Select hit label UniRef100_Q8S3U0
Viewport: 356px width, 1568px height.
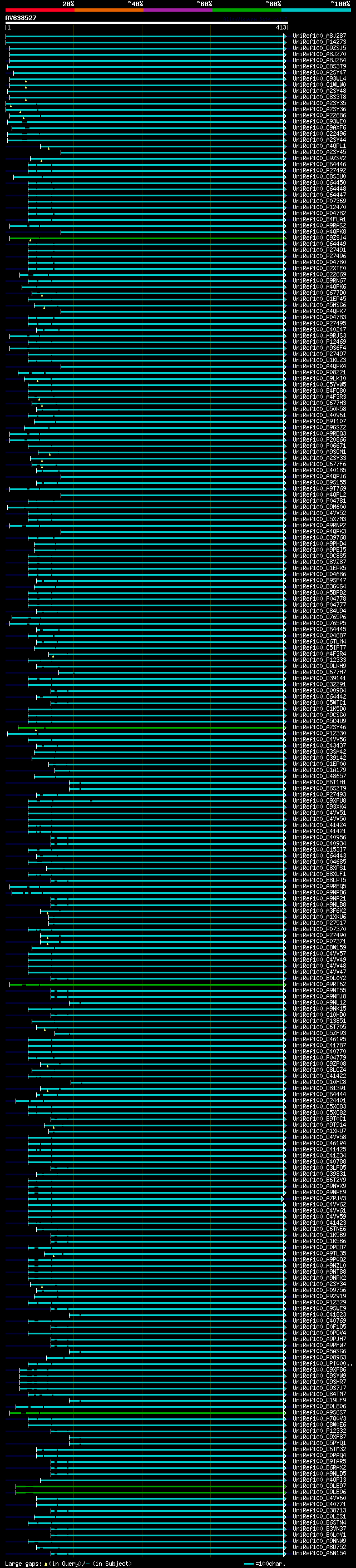tap(319, 176)
